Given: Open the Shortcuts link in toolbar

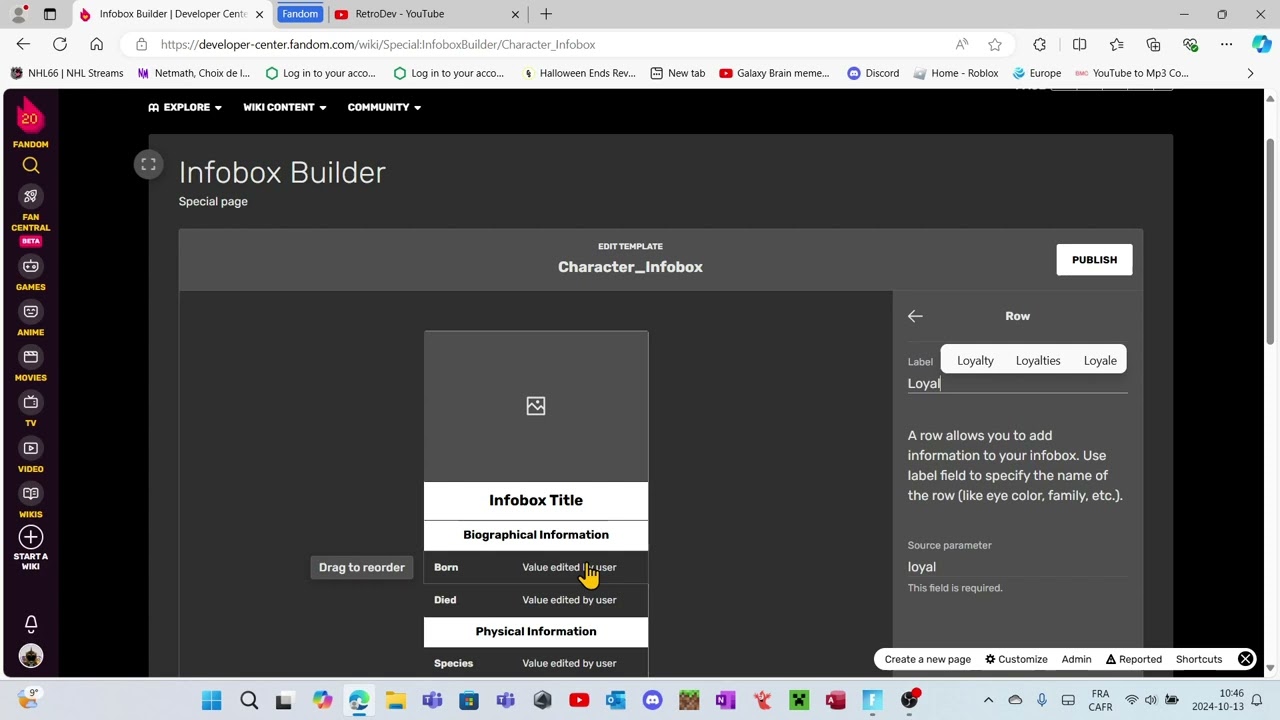Looking at the screenshot, I should click(1199, 660).
